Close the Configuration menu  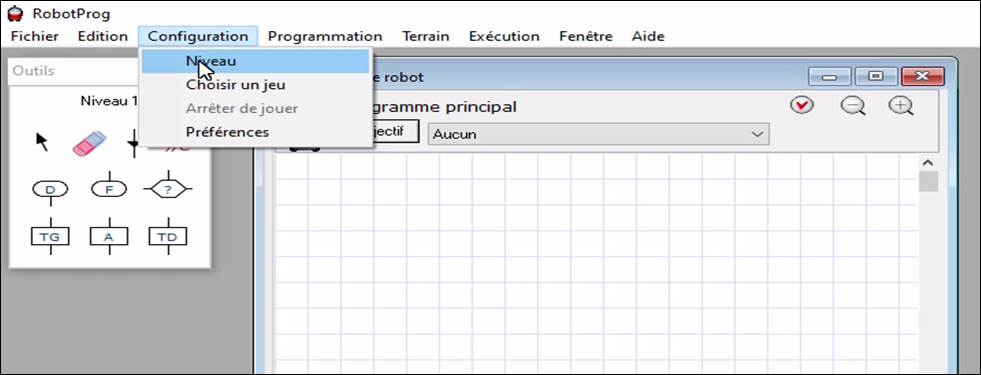coord(198,36)
